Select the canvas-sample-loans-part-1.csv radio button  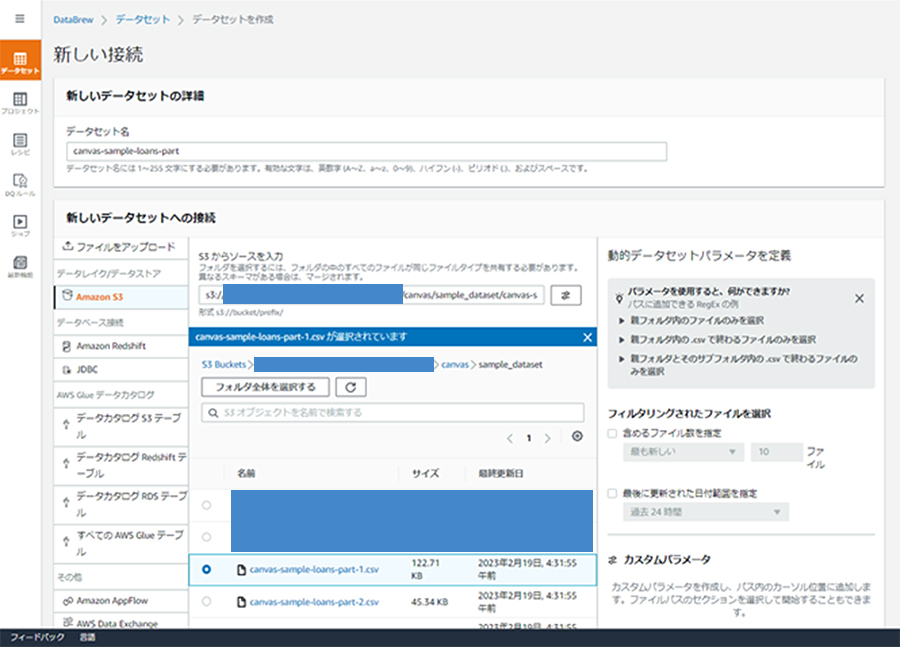pyautogui.click(x=207, y=569)
